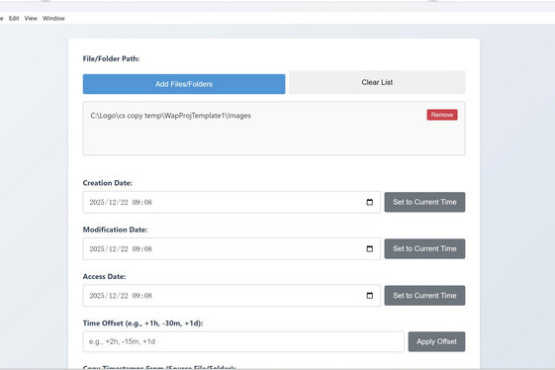Image resolution: width=555 pixels, height=370 pixels.
Task: Click the Time Offset label text
Action: (x=143, y=323)
